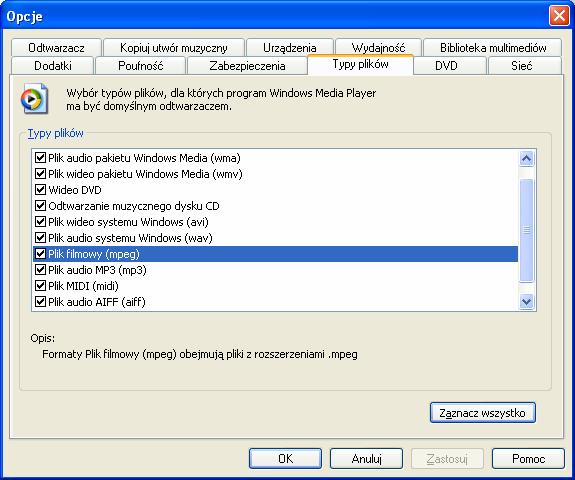575x480 pixels.
Task: Select the Dodatki tab
Action: point(53,66)
